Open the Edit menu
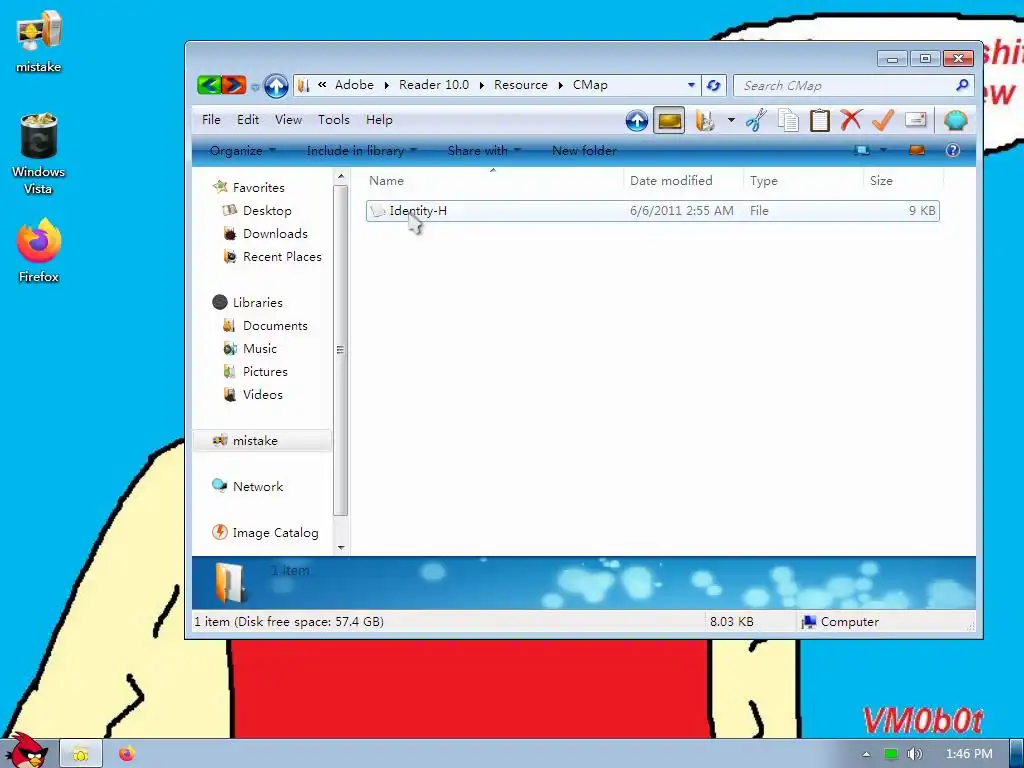1024x768 pixels. (x=248, y=120)
